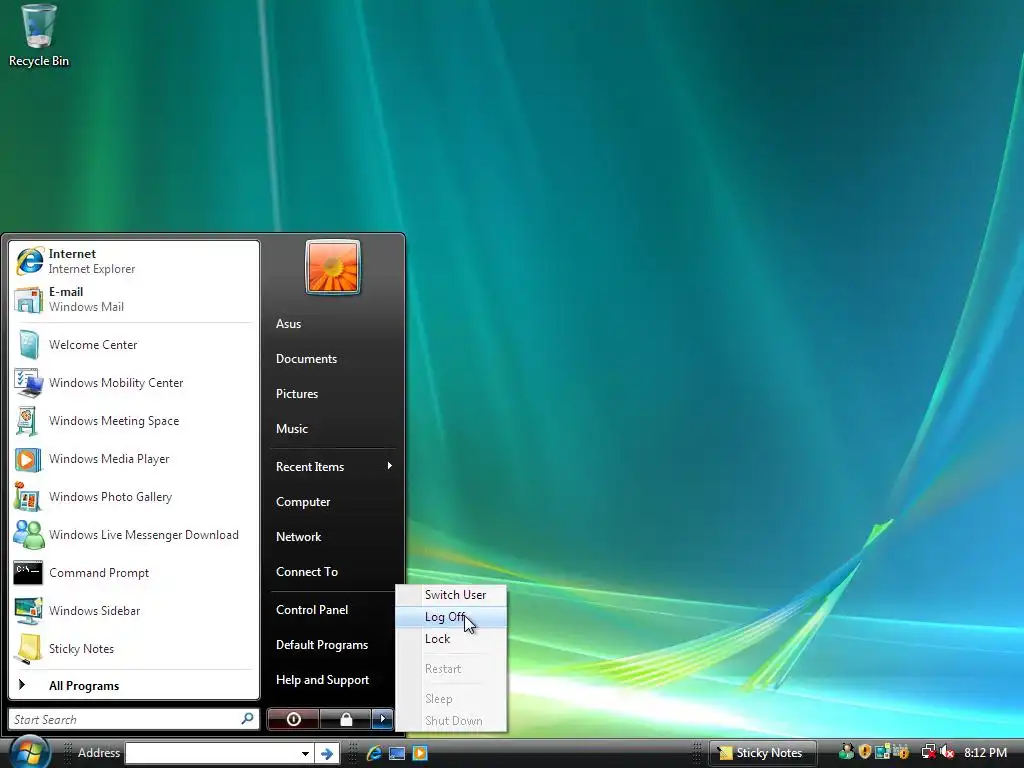Open Computer
This screenshot has height=768, width=1024.
(x=333, y=502)
